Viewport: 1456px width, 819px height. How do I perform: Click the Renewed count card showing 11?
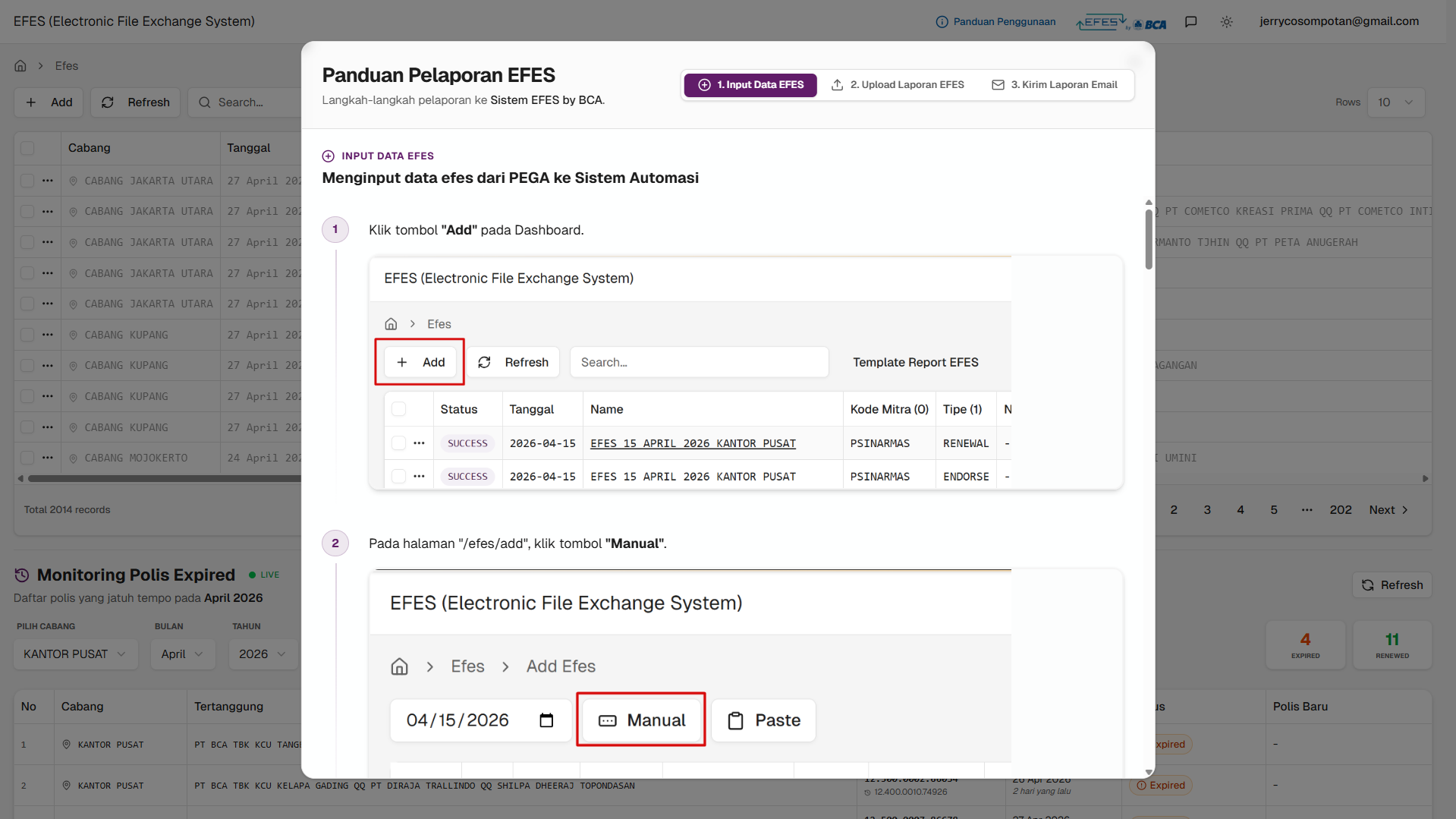click(x=1392, y=645)
